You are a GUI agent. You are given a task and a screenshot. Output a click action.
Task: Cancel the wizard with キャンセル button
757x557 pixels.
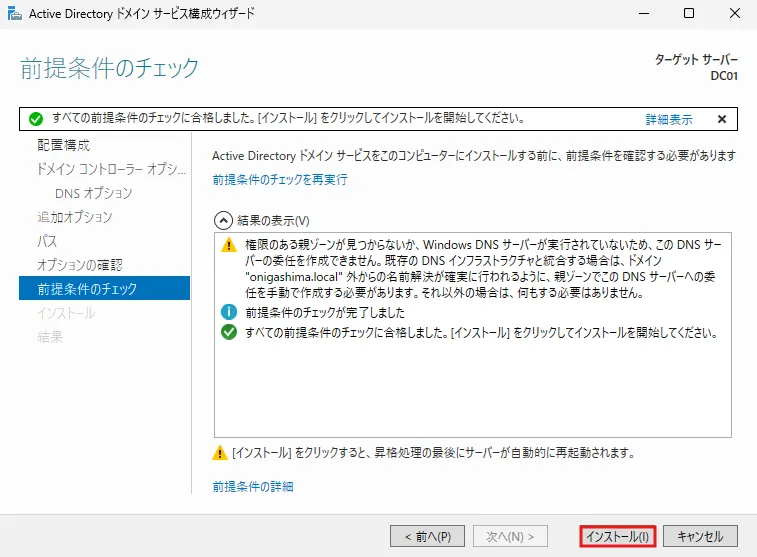pos(700,536)
